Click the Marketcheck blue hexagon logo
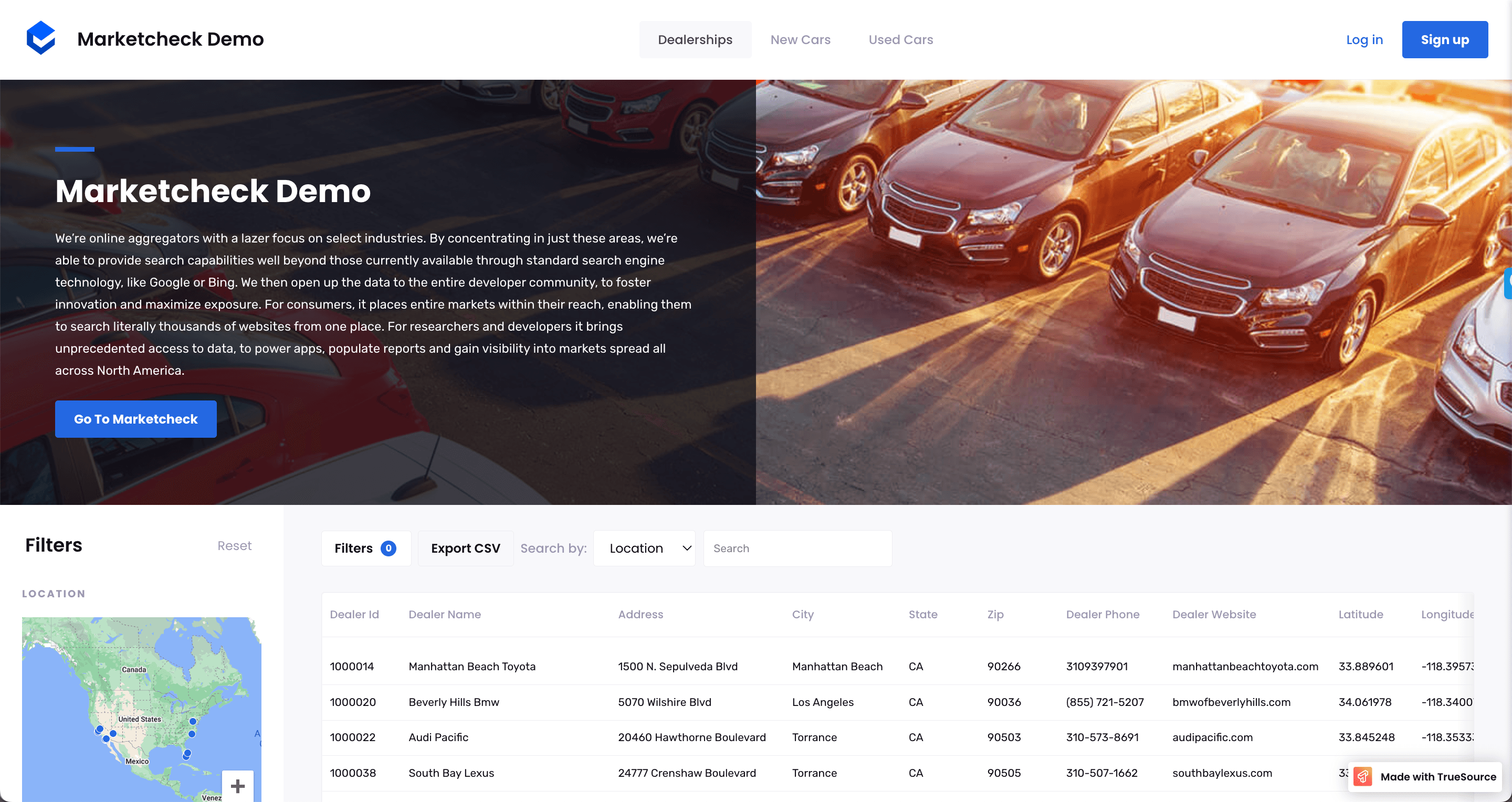The height and width of the screenshot is (802, 1512). [41, 39]
